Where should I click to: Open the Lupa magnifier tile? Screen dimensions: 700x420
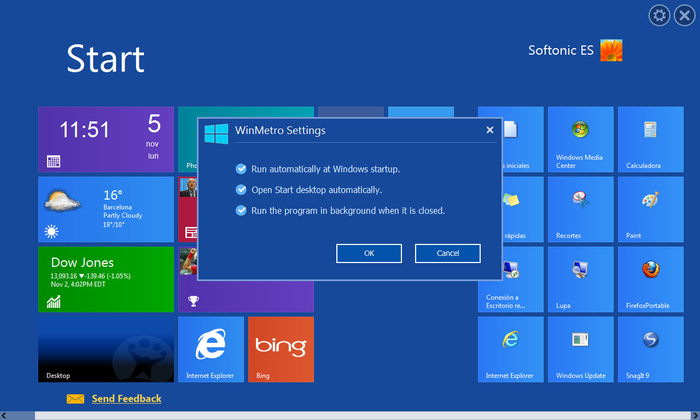pyautogui.click(x=580, y=279)
